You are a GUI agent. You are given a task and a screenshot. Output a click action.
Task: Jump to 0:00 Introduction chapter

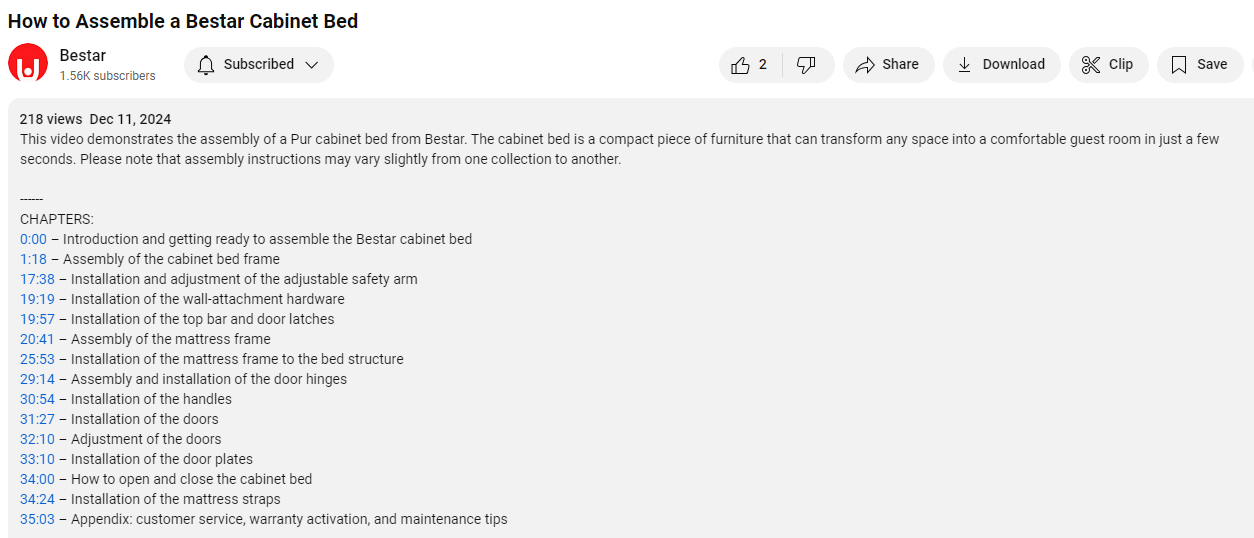(33, 239)
